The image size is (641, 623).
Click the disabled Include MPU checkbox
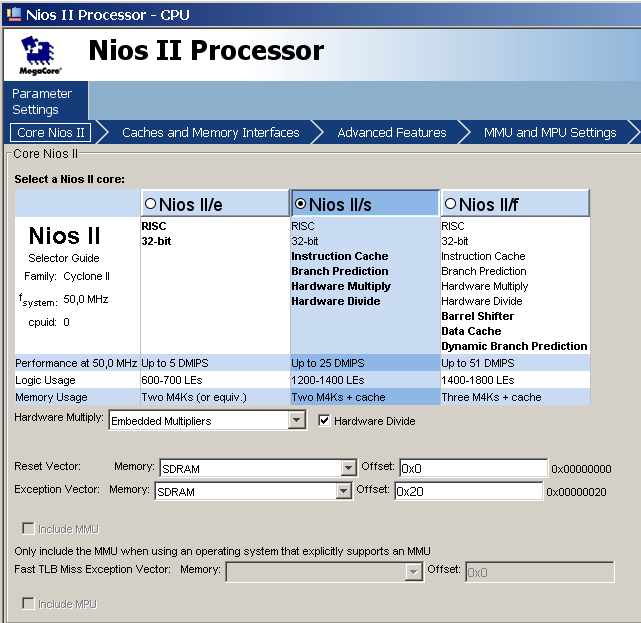(28, 603)
